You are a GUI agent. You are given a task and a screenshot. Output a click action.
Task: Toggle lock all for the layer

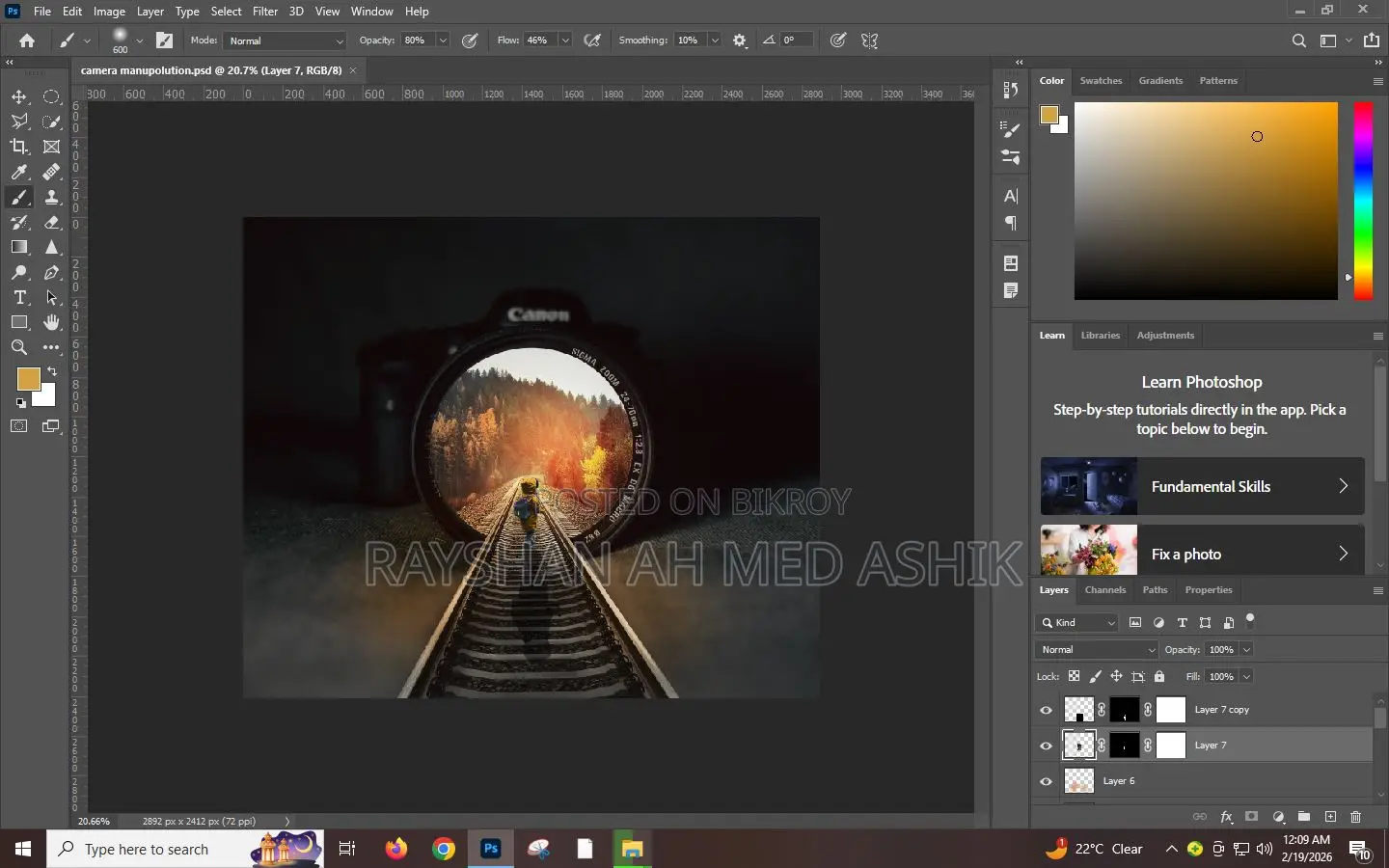tap(1159, 676)
